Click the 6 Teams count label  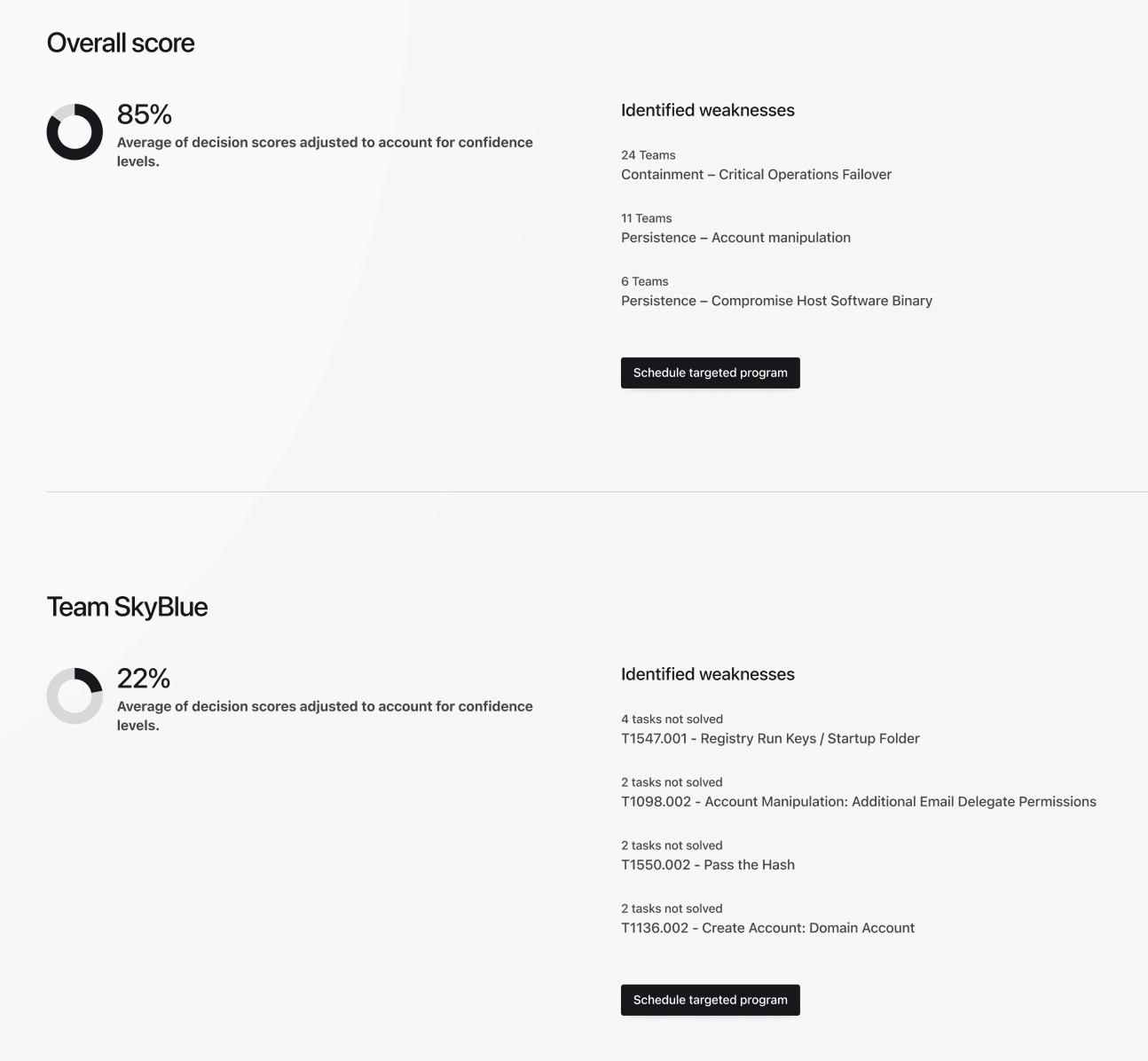[645, 281]
